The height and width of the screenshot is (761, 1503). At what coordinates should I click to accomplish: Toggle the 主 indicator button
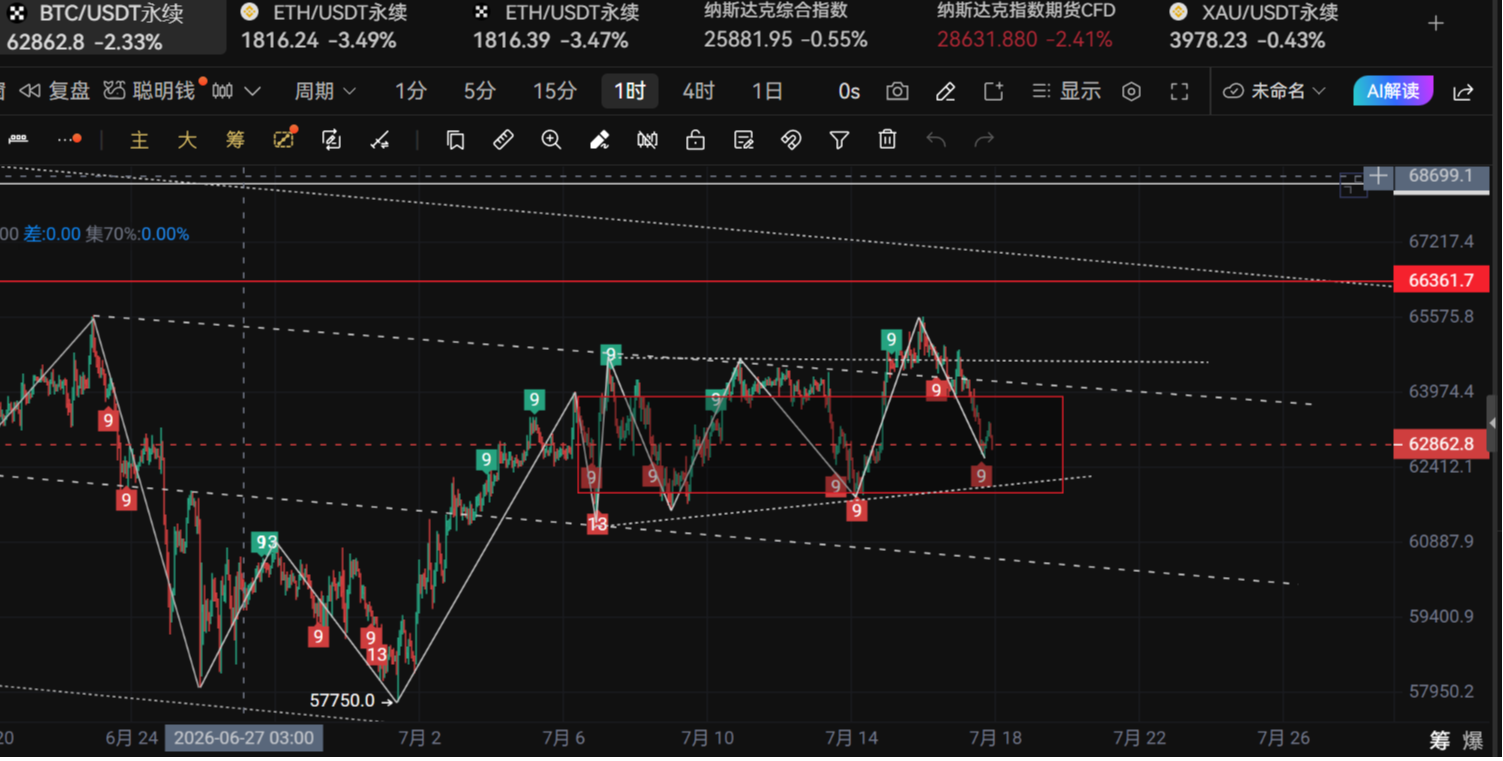[139, 141]
